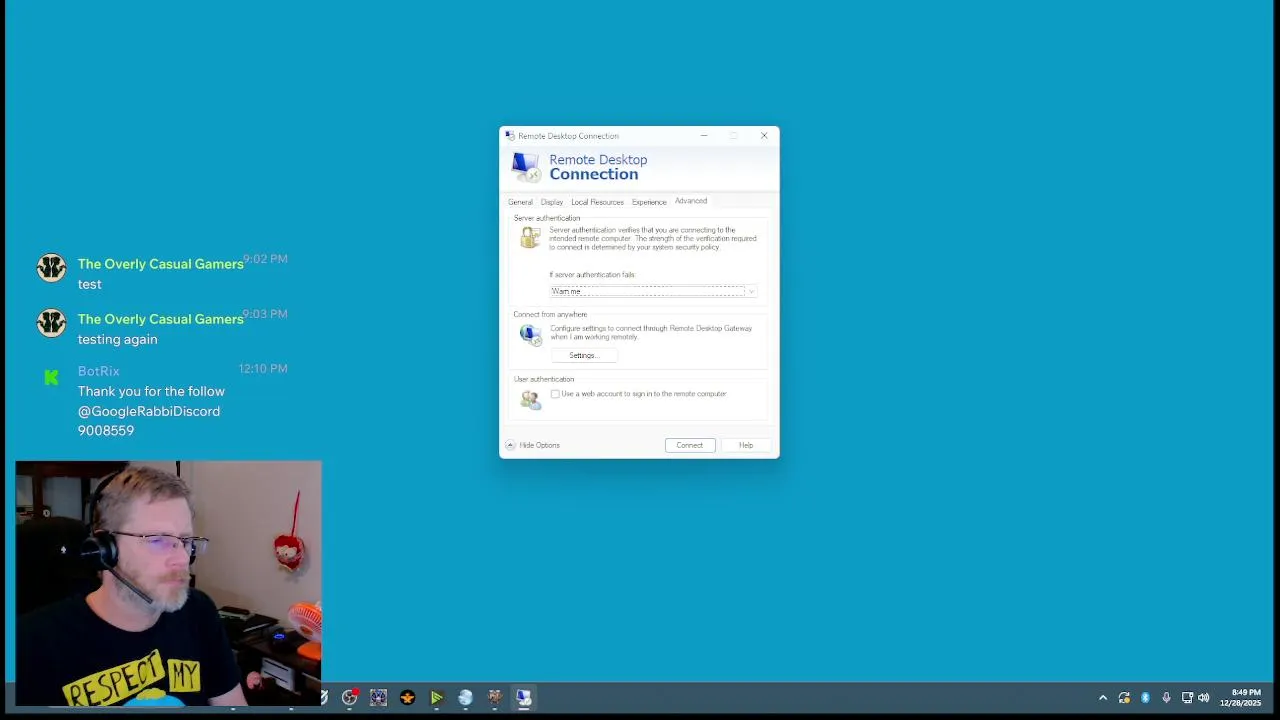Open the 'Warn me' authentication dropdown
Viewport: 1280px width, 720px height.
pos(653,291)
